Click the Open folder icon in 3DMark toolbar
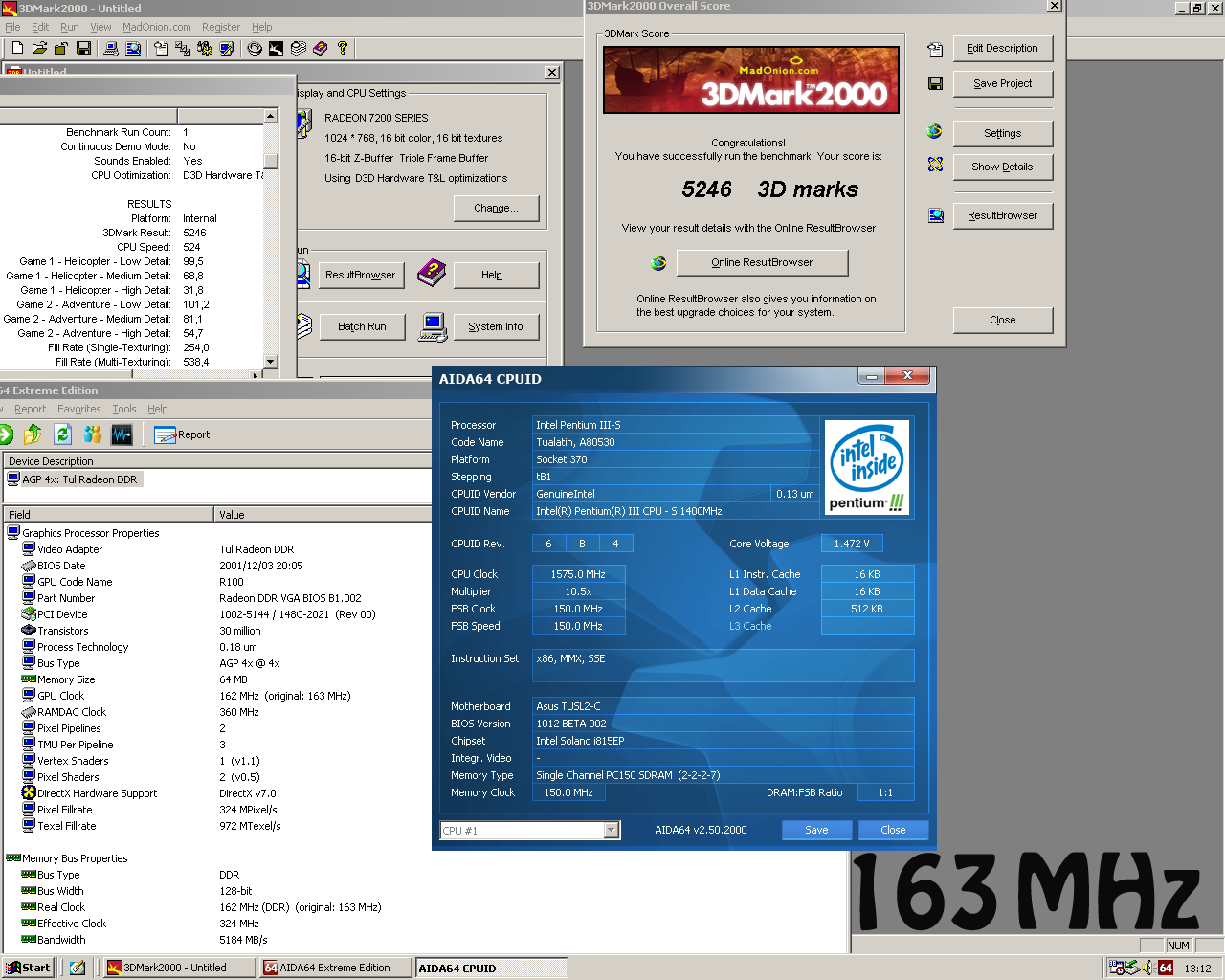The width and height of the screenshot is (1225, 980). (x=39, y=48)
